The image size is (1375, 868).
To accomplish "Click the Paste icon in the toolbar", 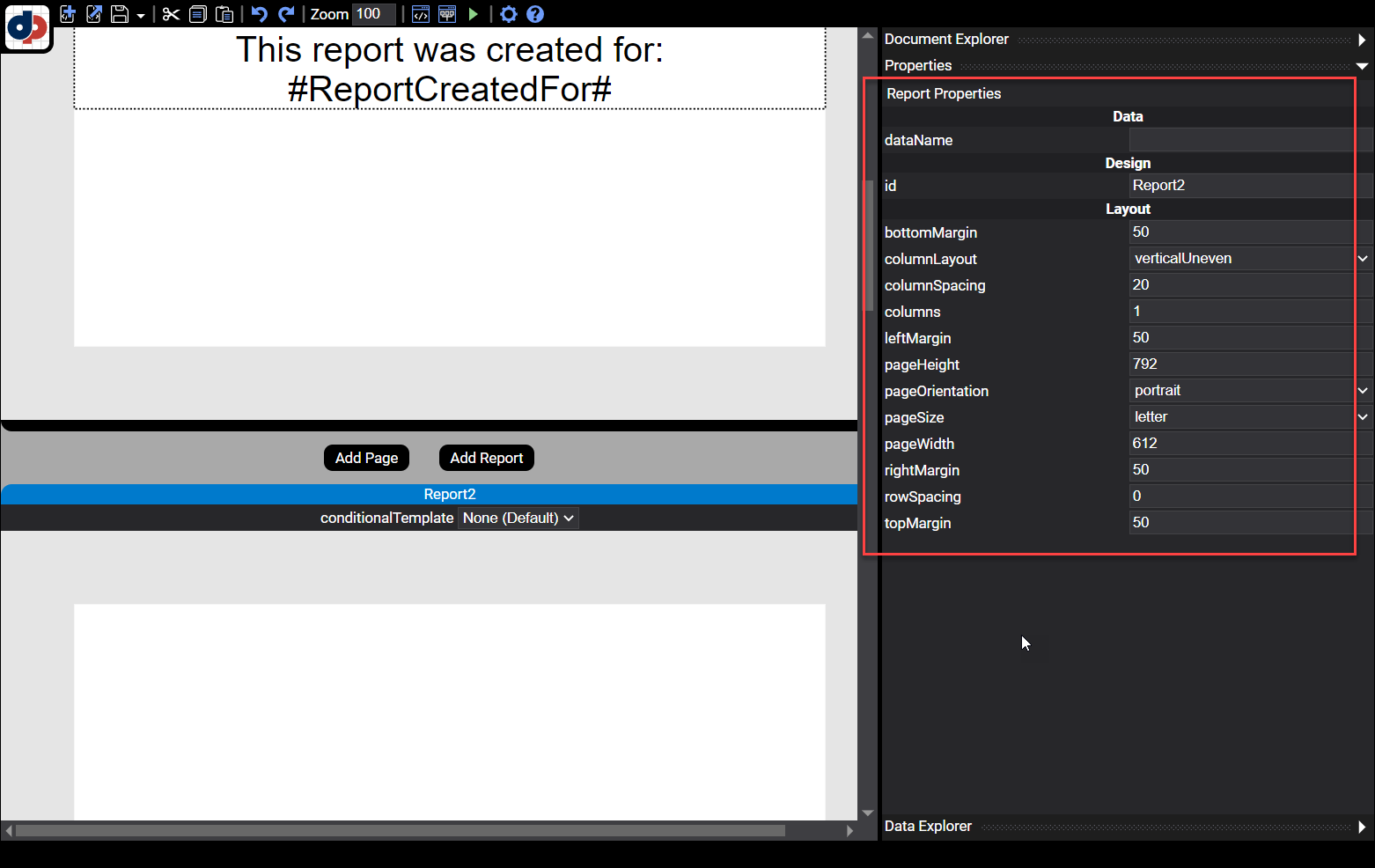I will (x=224, y=14).
